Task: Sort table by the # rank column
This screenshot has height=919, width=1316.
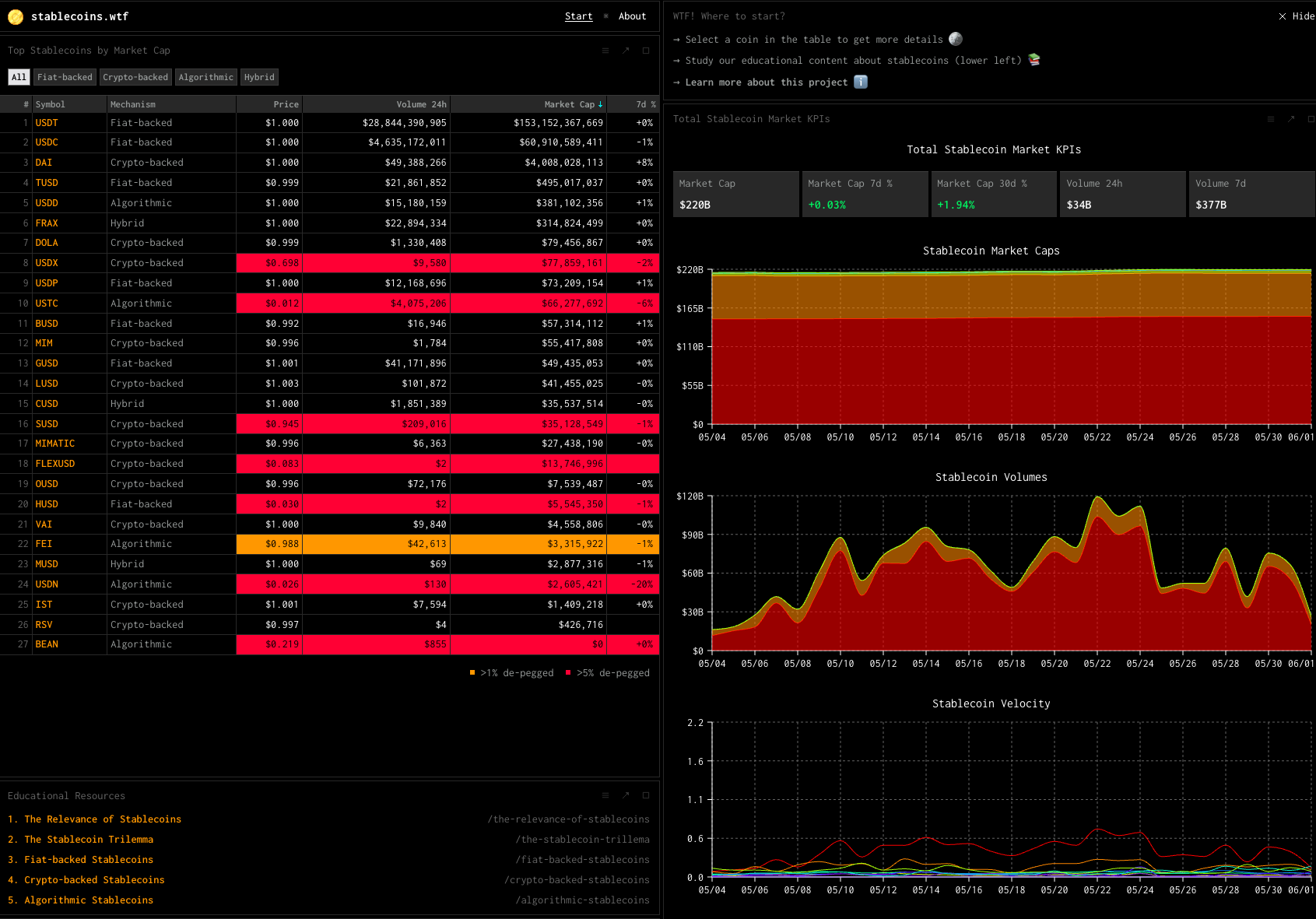Action: point(26,104)
